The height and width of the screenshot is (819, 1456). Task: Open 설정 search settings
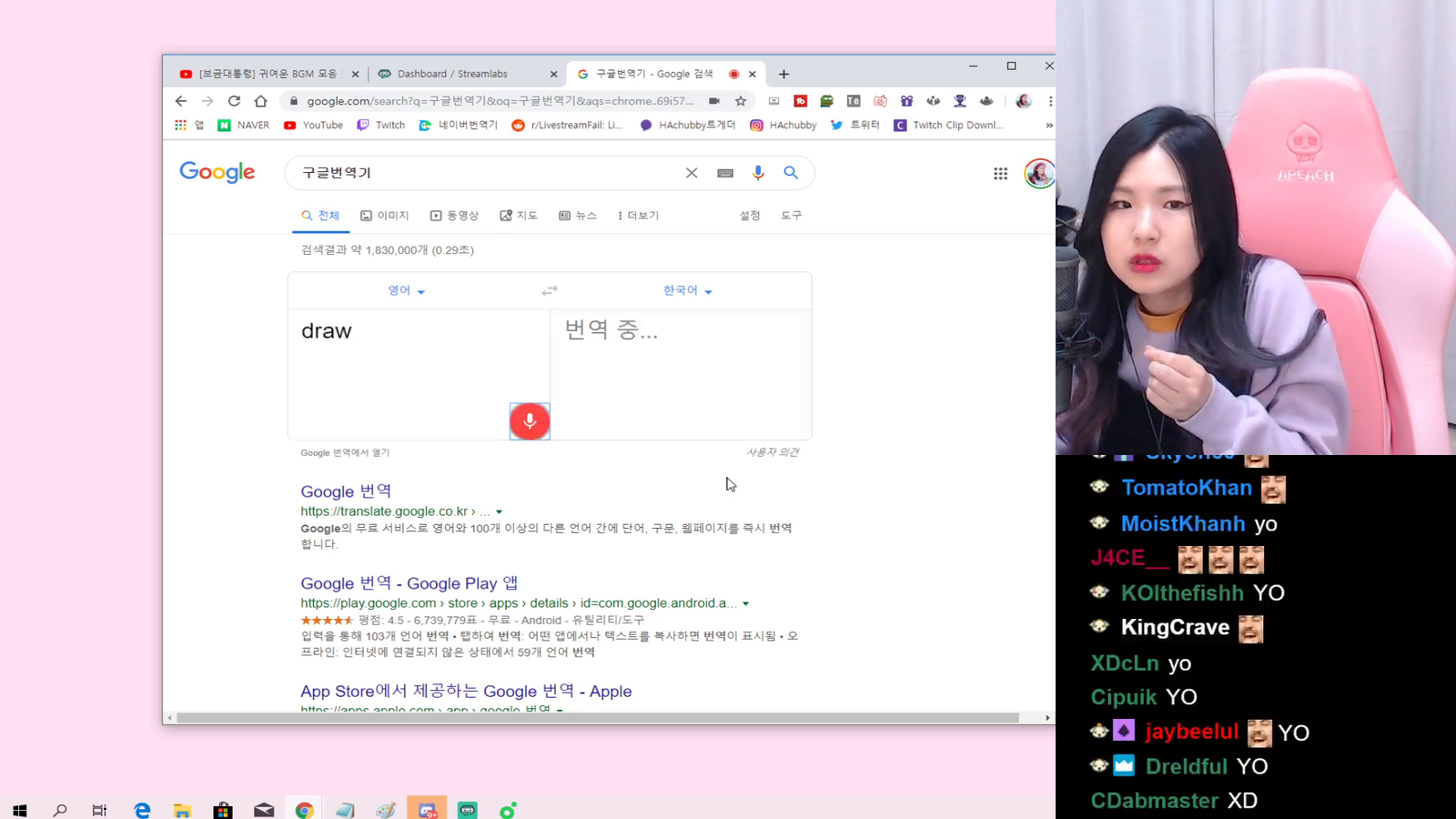750,216
